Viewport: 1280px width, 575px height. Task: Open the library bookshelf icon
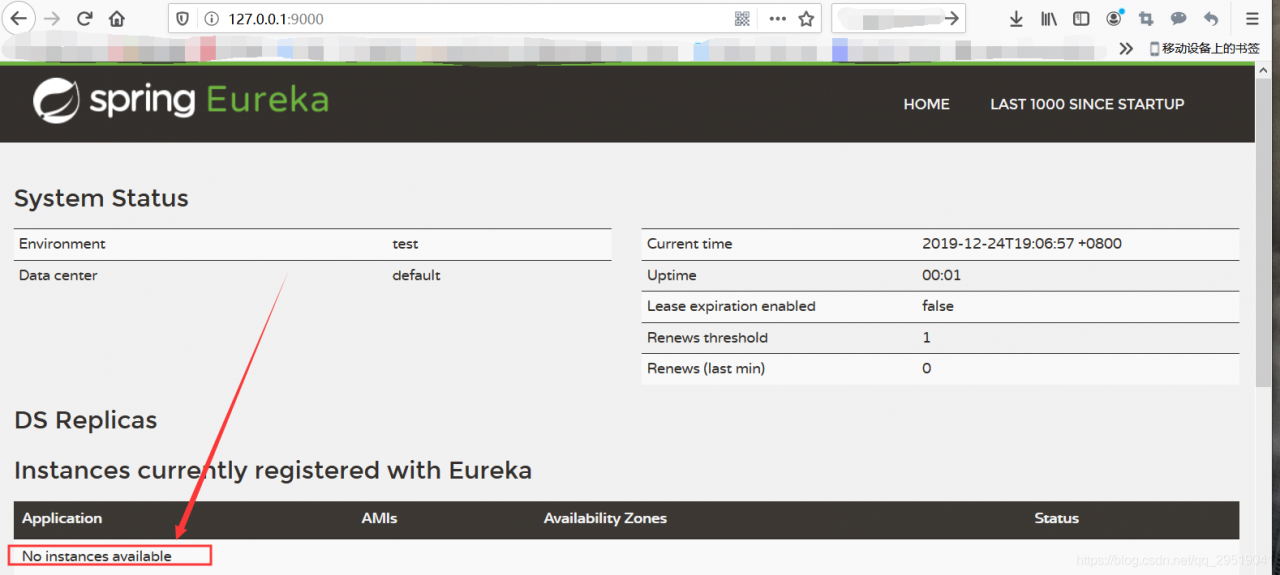pos(1048,19)
